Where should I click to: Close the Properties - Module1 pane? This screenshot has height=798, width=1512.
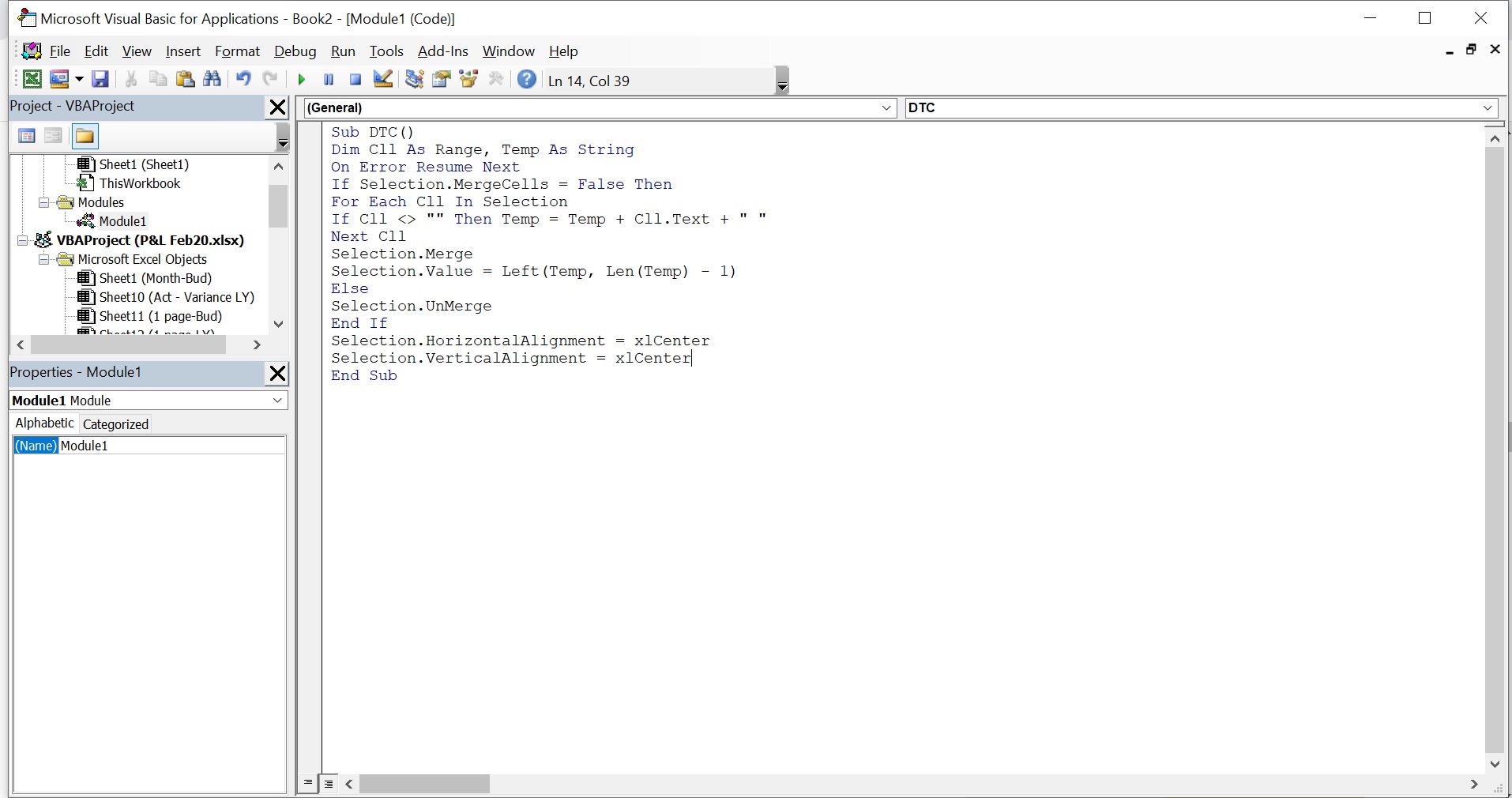[x=277, y=373]
